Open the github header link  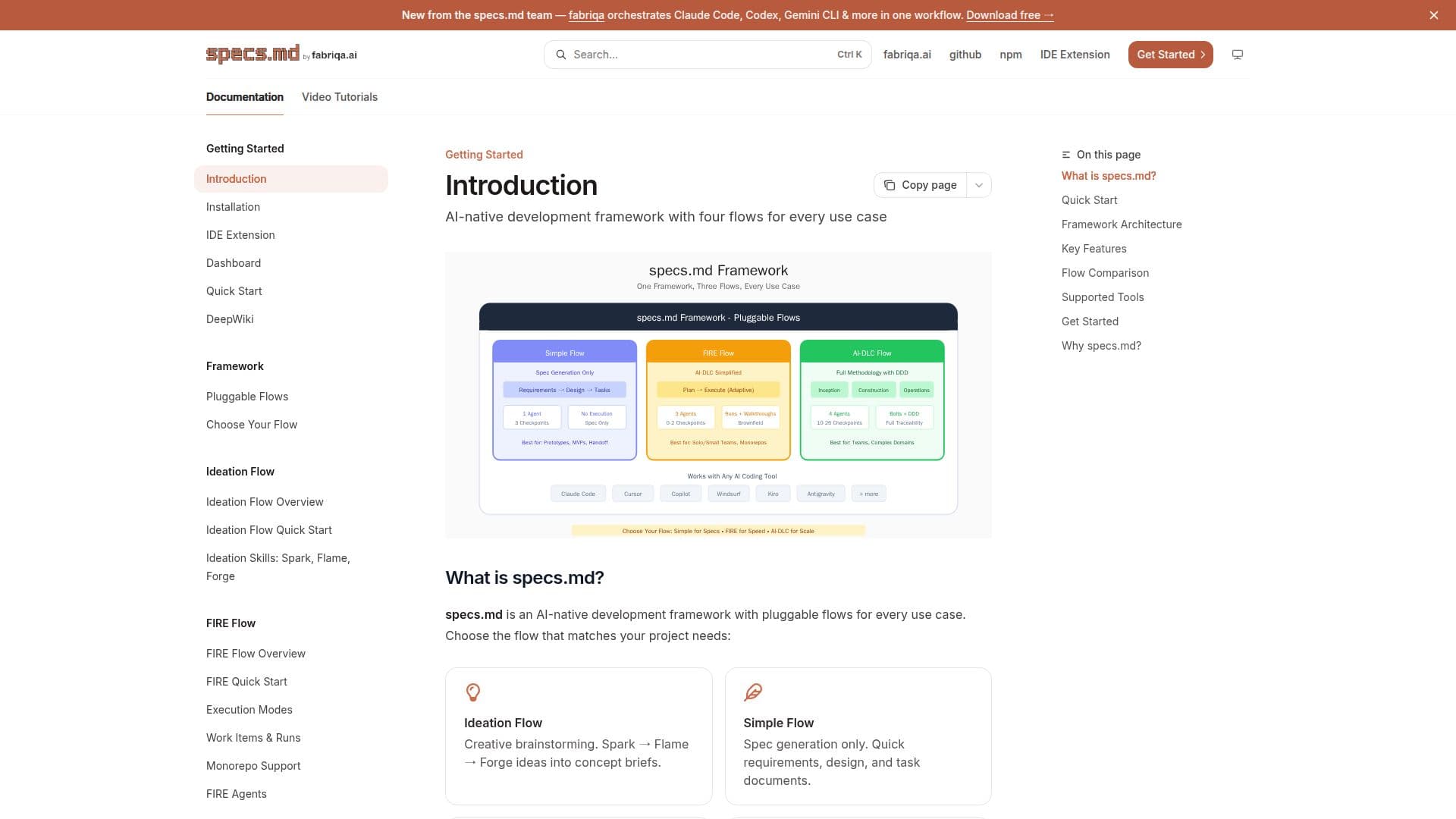tap(965, 55)
